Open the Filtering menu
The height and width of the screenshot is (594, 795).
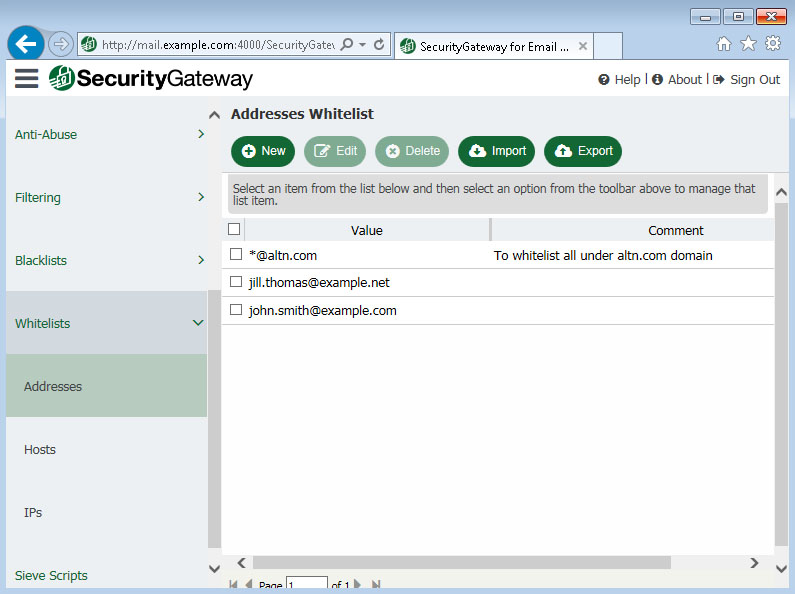click(x=106, y=197)
